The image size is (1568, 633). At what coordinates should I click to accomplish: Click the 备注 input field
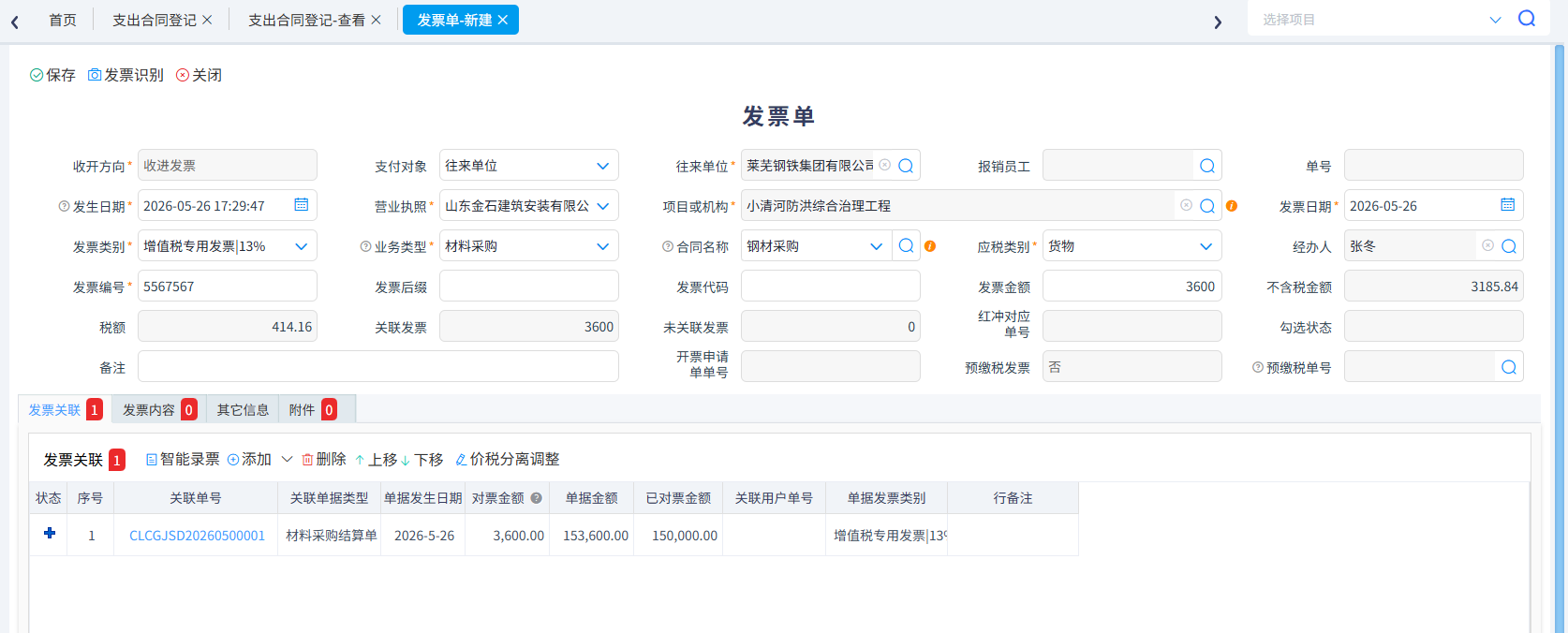click(378, 367)
